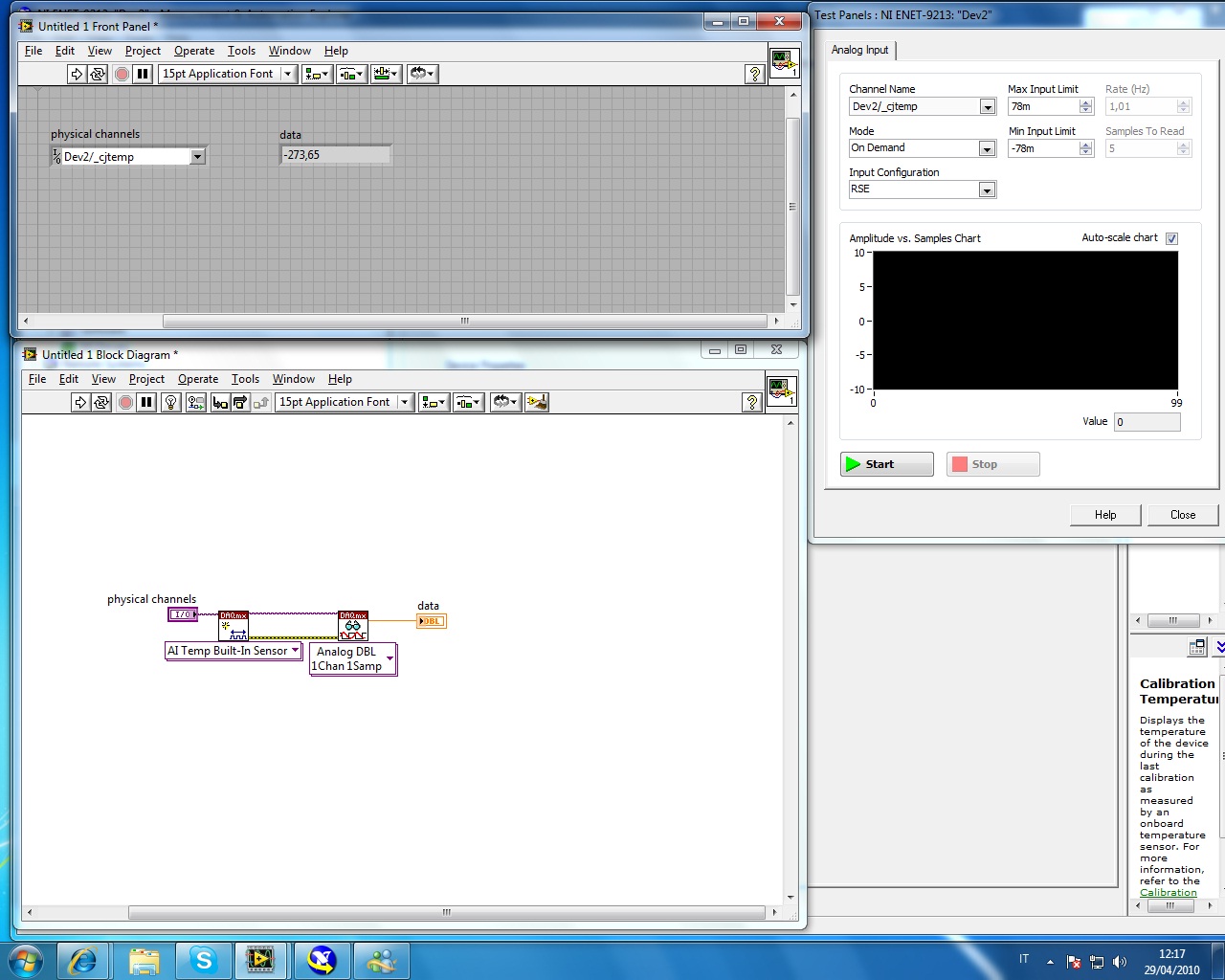Click the Min Input Limit stepper

[1085, 148]
